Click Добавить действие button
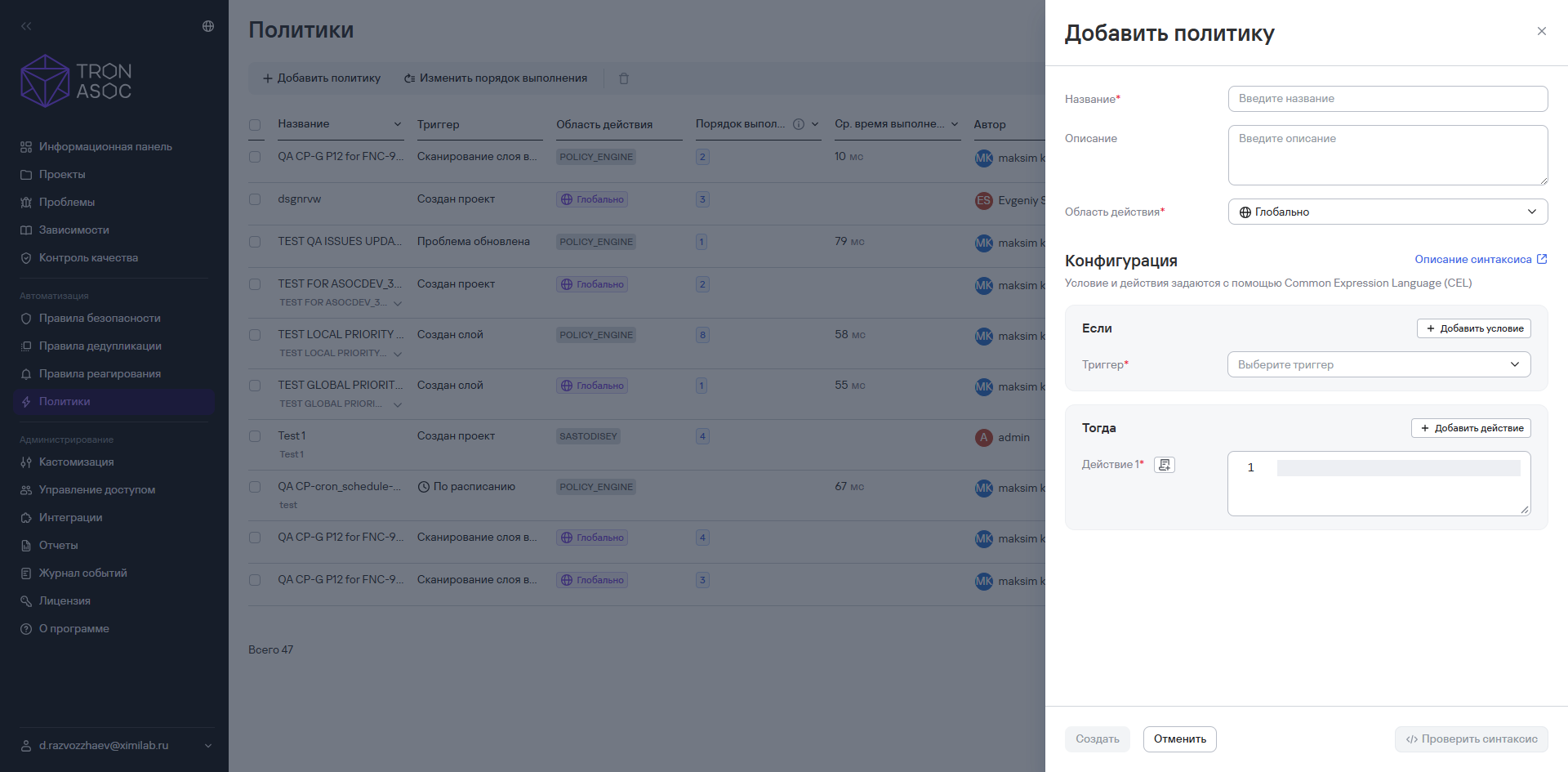This screenshot has width=1568, height=772. [1471, 428]
